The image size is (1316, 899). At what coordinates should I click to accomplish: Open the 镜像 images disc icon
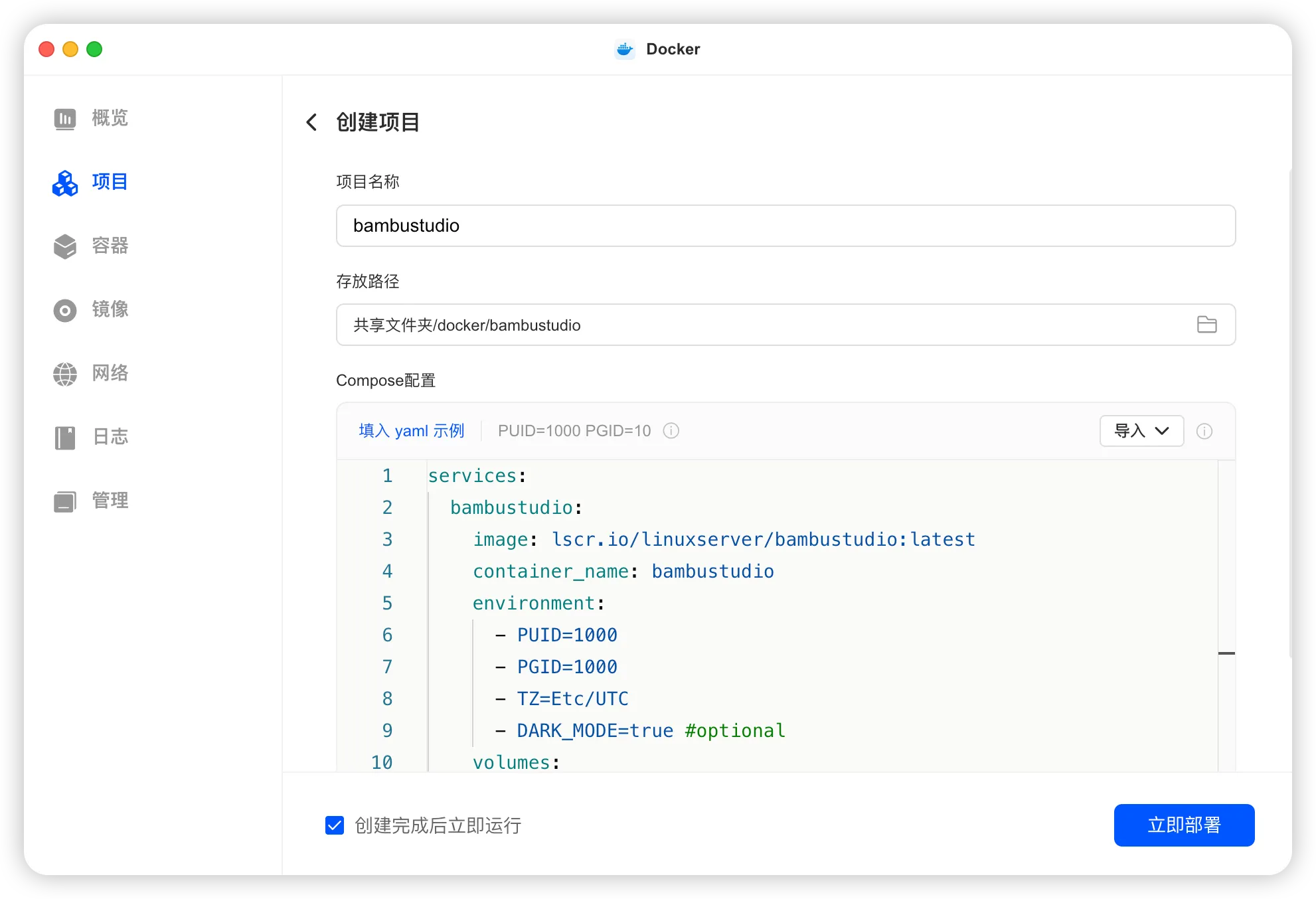coord(64,310)
